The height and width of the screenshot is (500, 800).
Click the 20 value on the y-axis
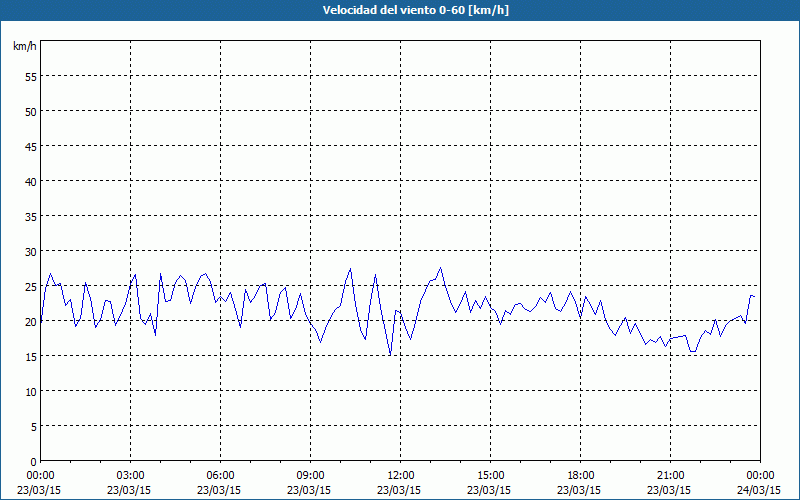(31, 321)
